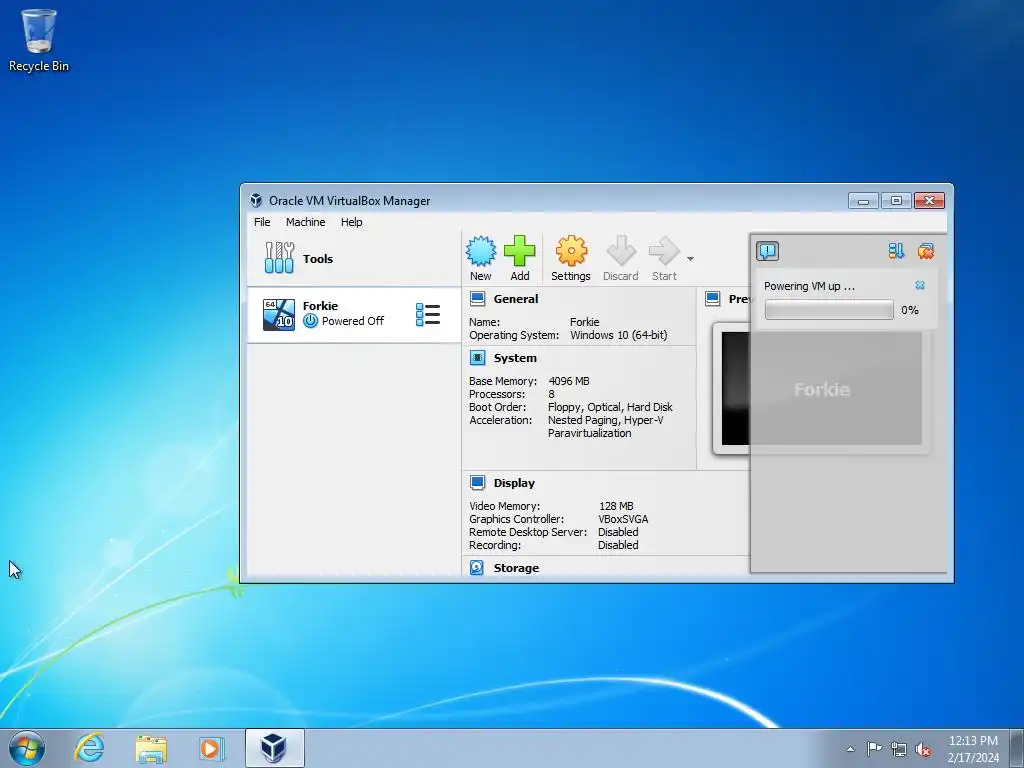
Task: Click the Storage section header
Action: 516,568
